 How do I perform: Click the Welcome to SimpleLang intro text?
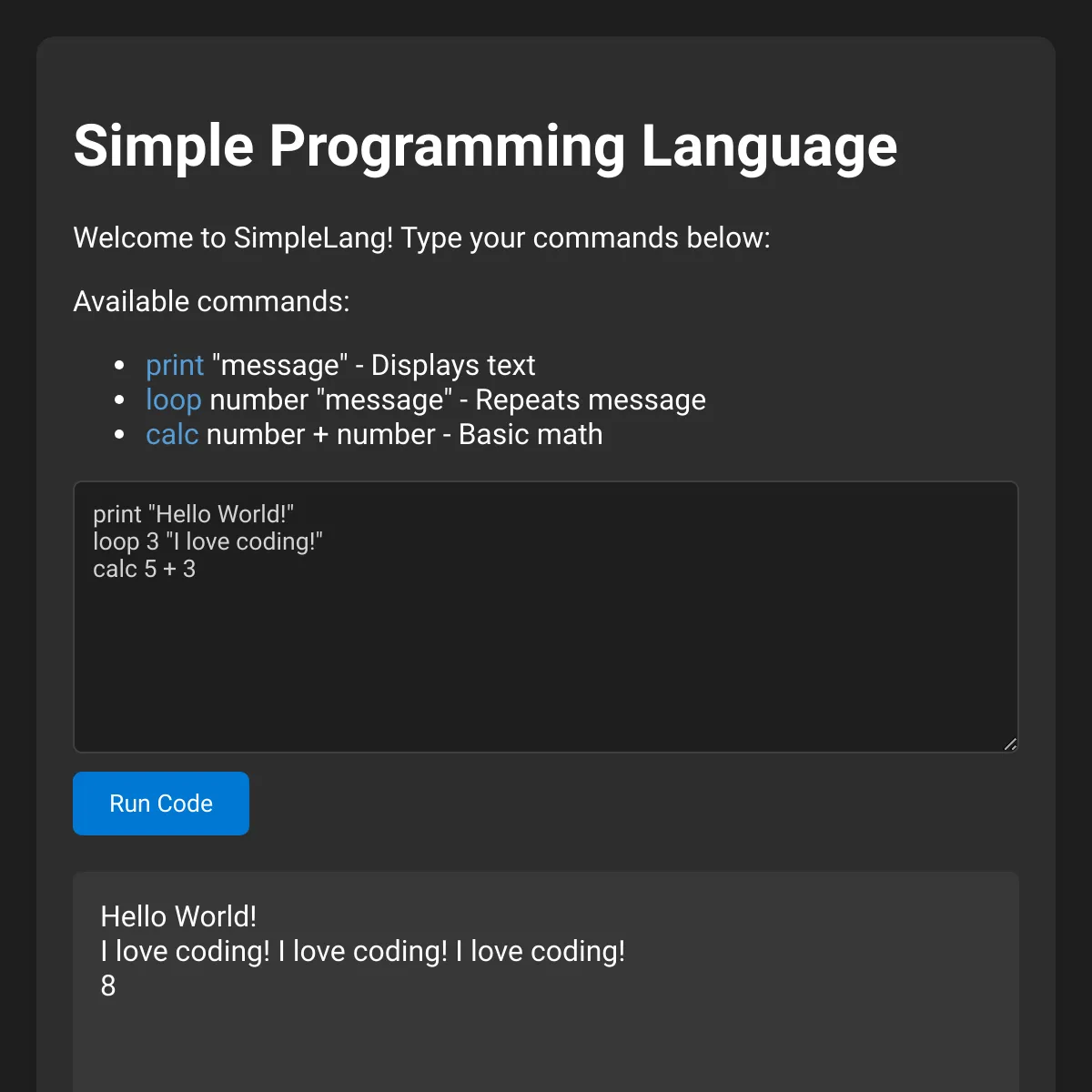[421, 238]
